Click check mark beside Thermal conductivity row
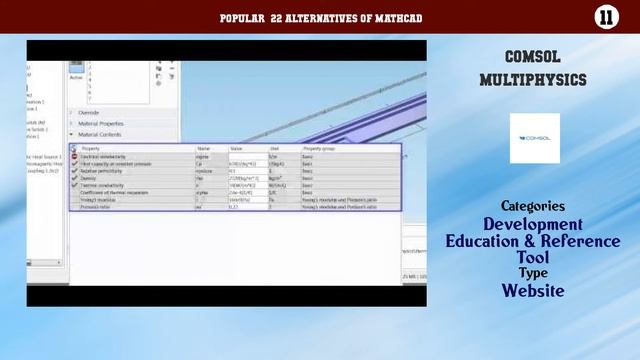Viewport: 640px width, 360px height. pyautogui.click(x=74, y=185)
